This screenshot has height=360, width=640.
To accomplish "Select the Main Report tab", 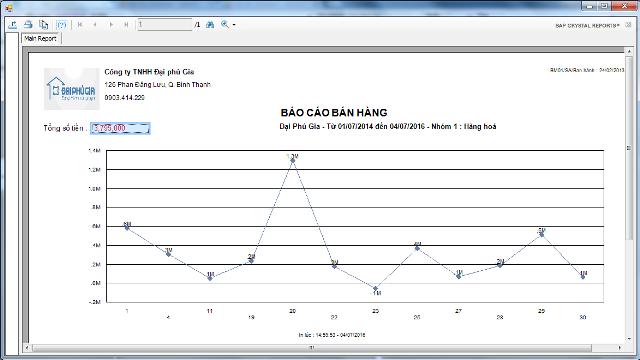I will [40, 38].
